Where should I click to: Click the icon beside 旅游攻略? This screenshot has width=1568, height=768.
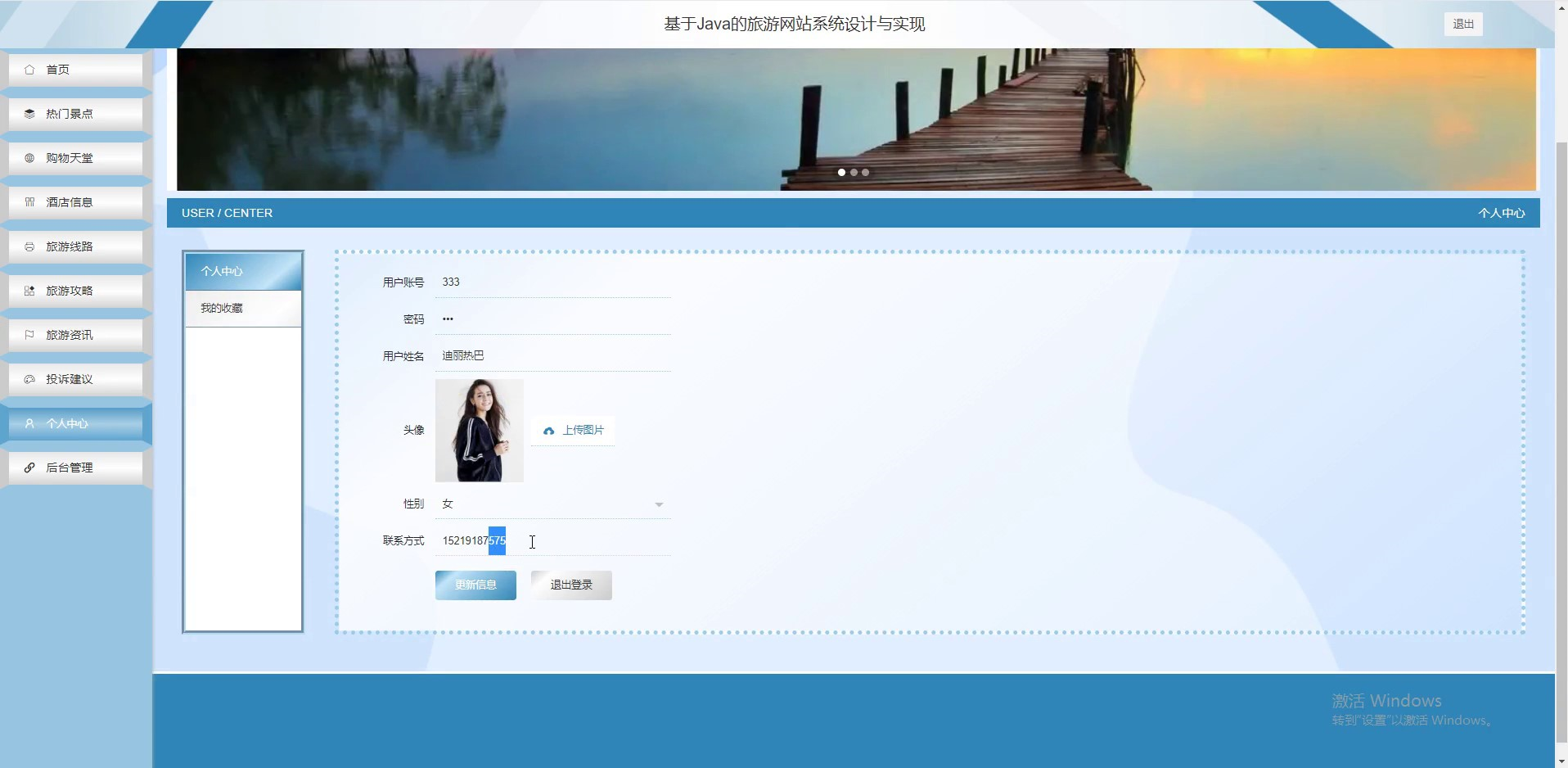[29, 291]
